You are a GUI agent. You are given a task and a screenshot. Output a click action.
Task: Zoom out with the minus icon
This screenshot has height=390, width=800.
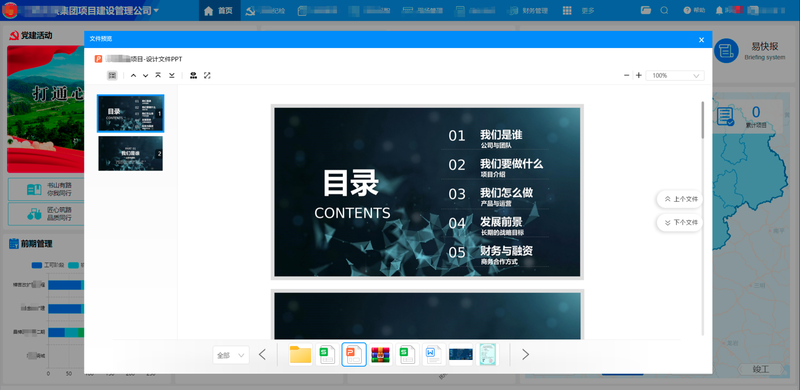coord(627,76)
